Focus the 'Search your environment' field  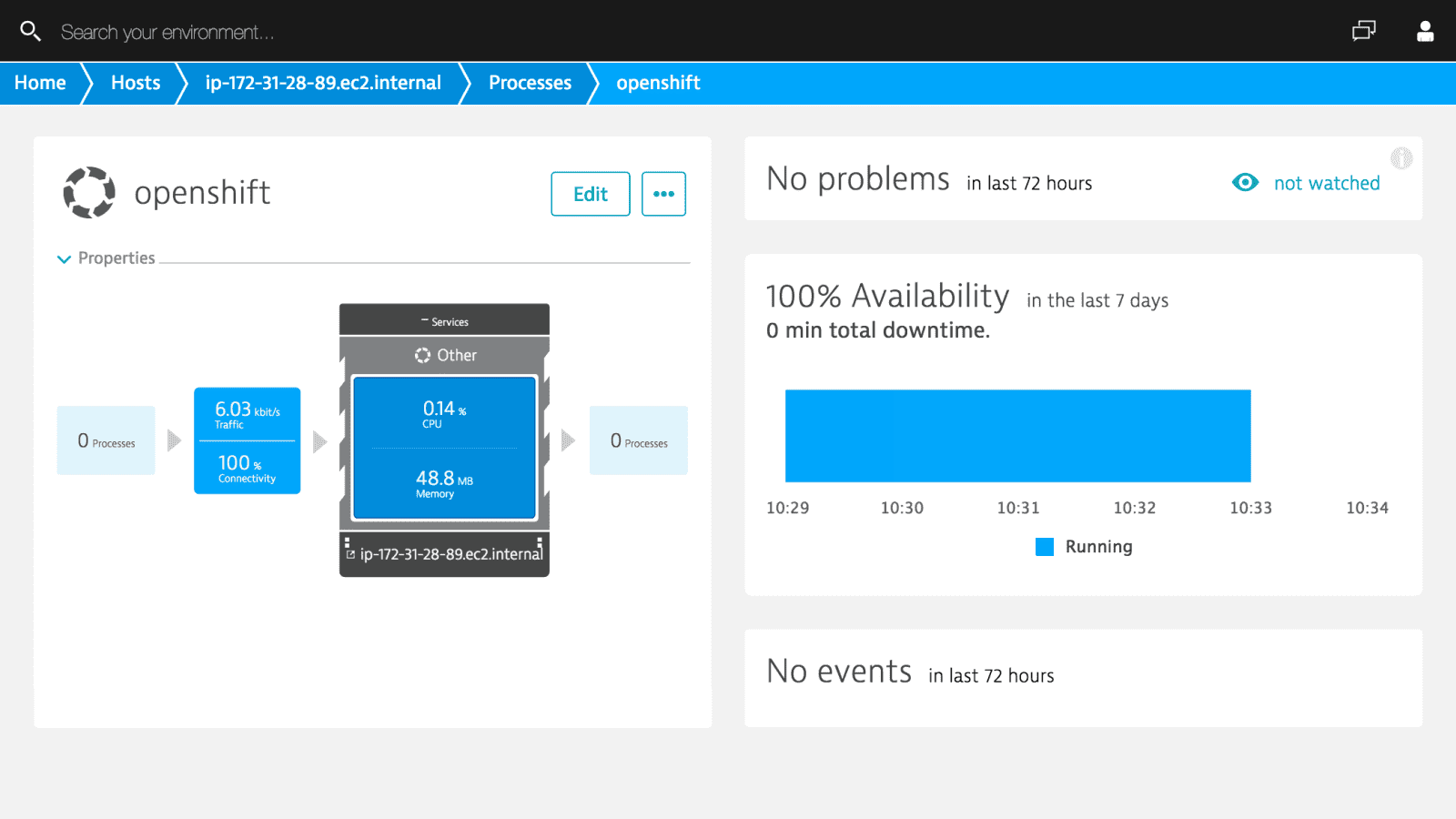pyautogui.click(x=167, y=32)
